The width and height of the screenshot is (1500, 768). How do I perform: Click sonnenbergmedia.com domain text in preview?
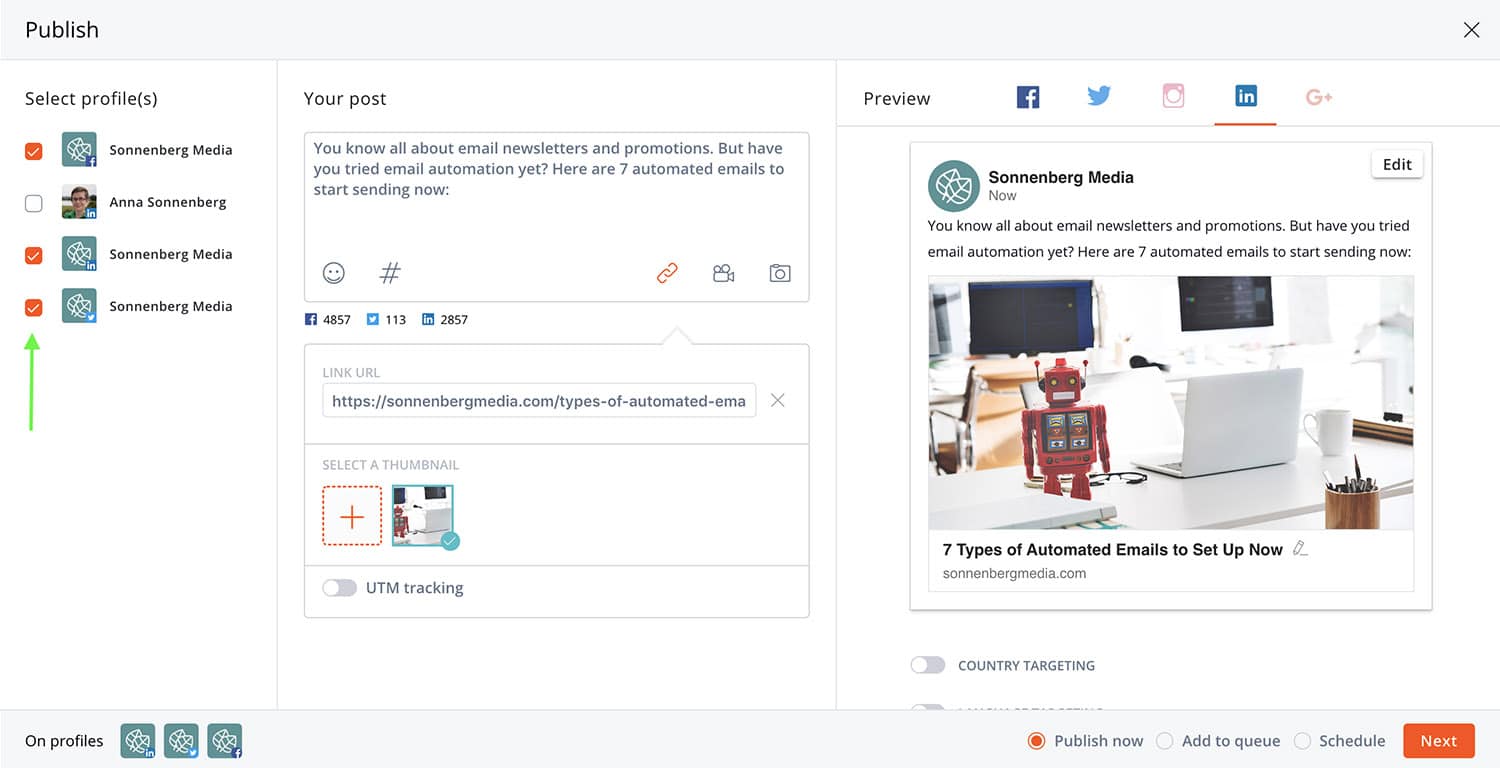(1014, 574)
